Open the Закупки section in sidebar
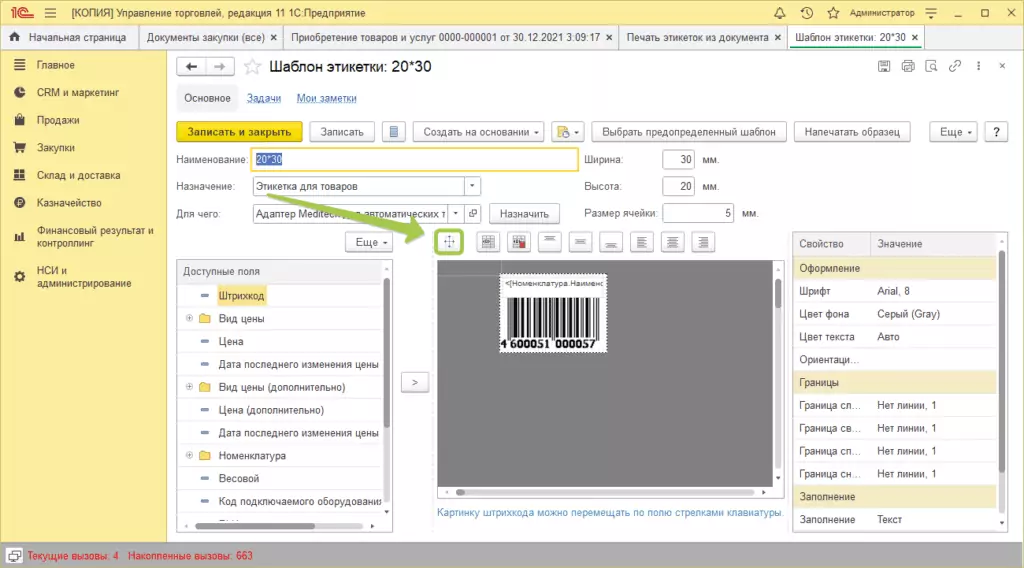This screenshot has width=1024, height=568. pyautogui.click(x=56, y=147)
